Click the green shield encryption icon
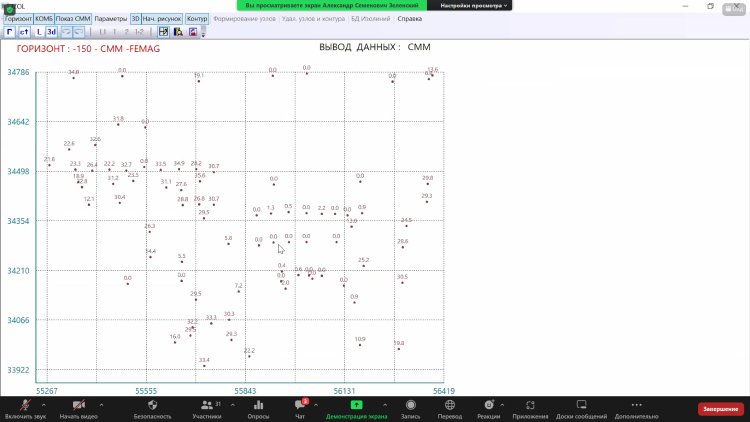This screenshot has height=422, width=750. 9,9
